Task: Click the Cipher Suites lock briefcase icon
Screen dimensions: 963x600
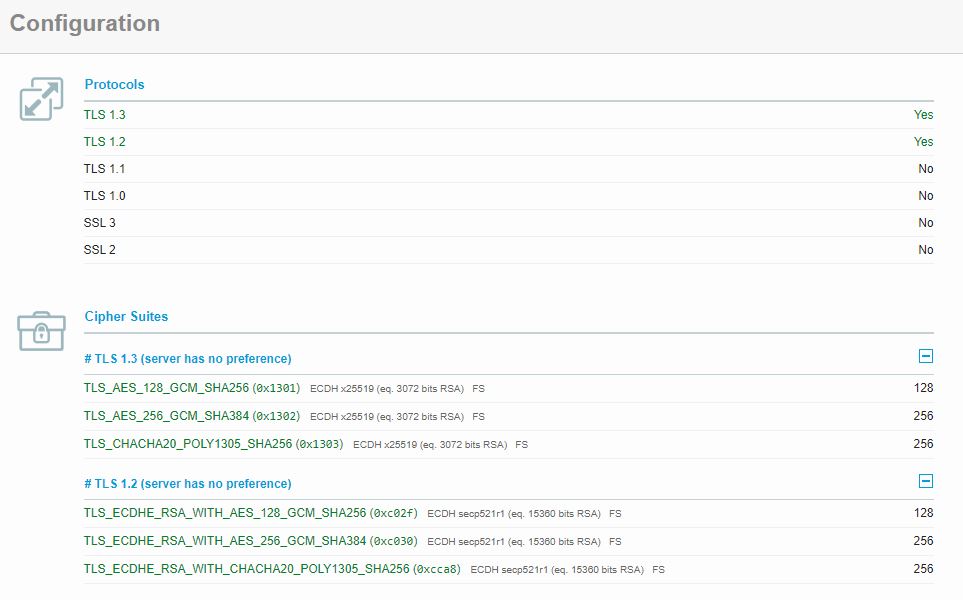Action: (41, 331)
